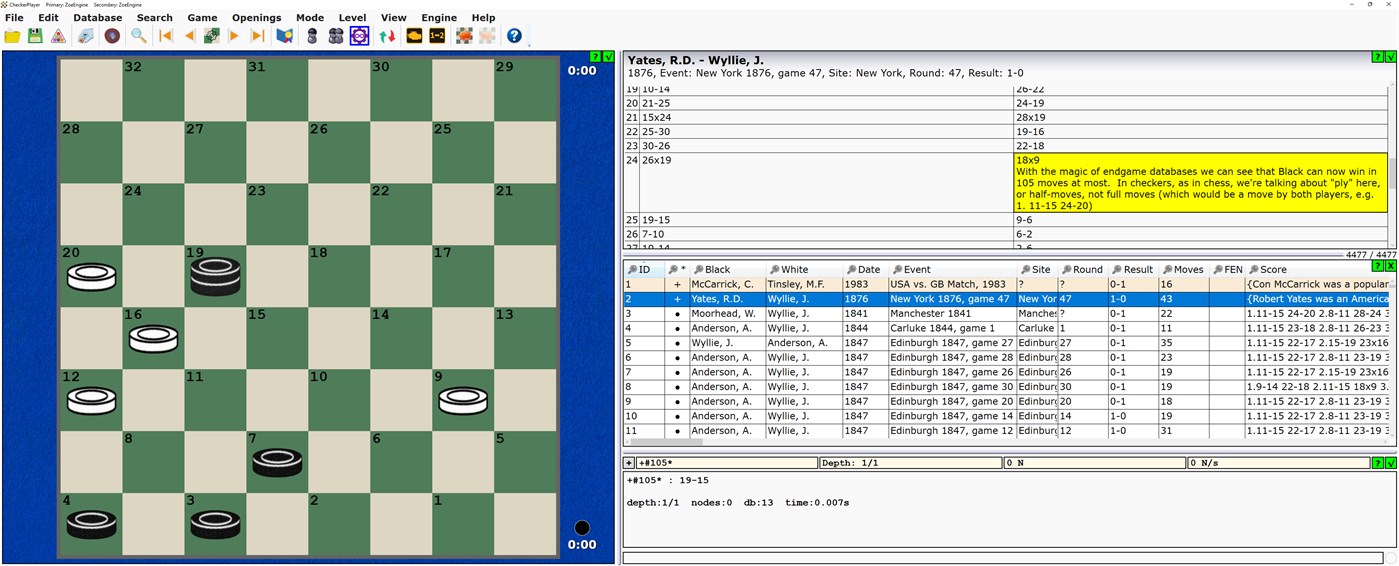Filter by the Round column header
Viewport: 1399px width, 566px height.
tap(1084, 270)
